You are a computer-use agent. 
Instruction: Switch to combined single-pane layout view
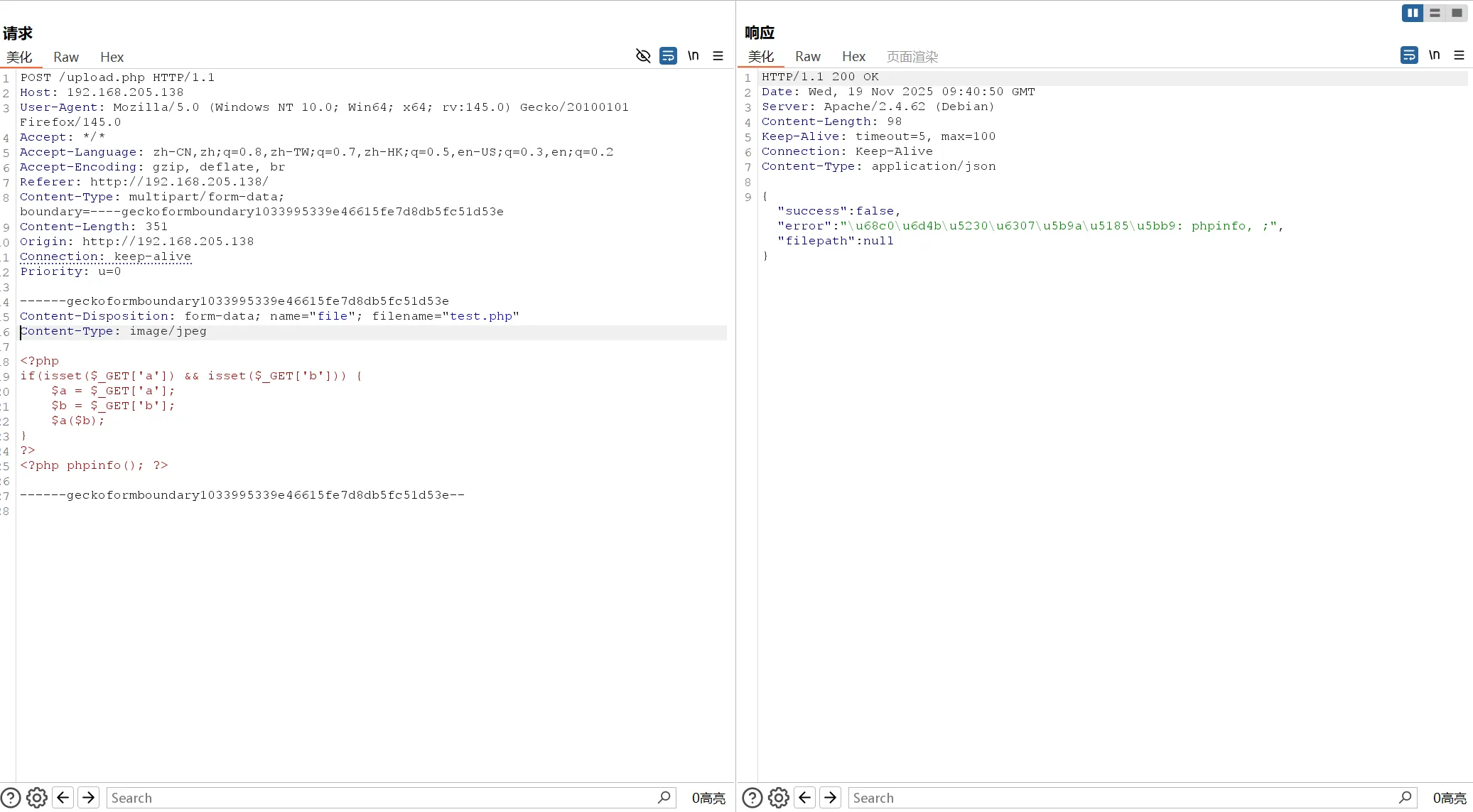click(x=1457, y=13)
